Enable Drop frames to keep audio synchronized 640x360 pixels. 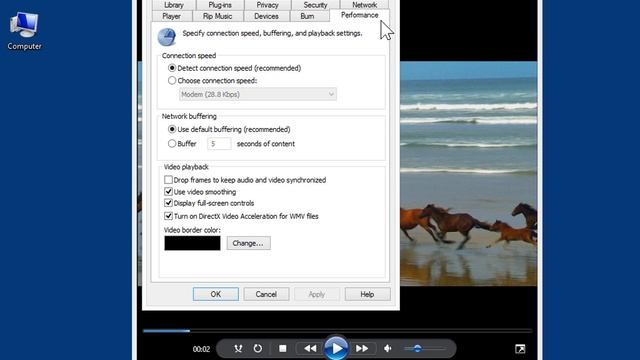(168, 180)
